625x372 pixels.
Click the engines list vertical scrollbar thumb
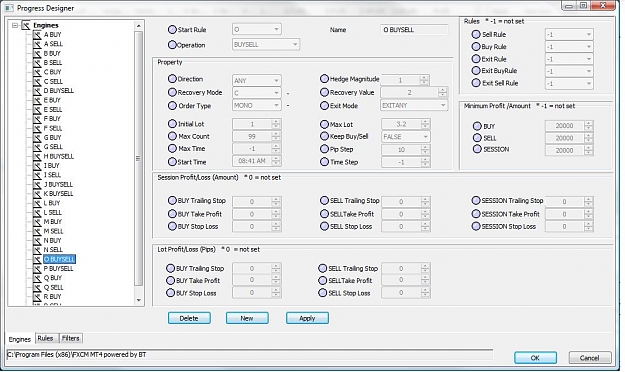pyautogui.click(x=138, y=158)
